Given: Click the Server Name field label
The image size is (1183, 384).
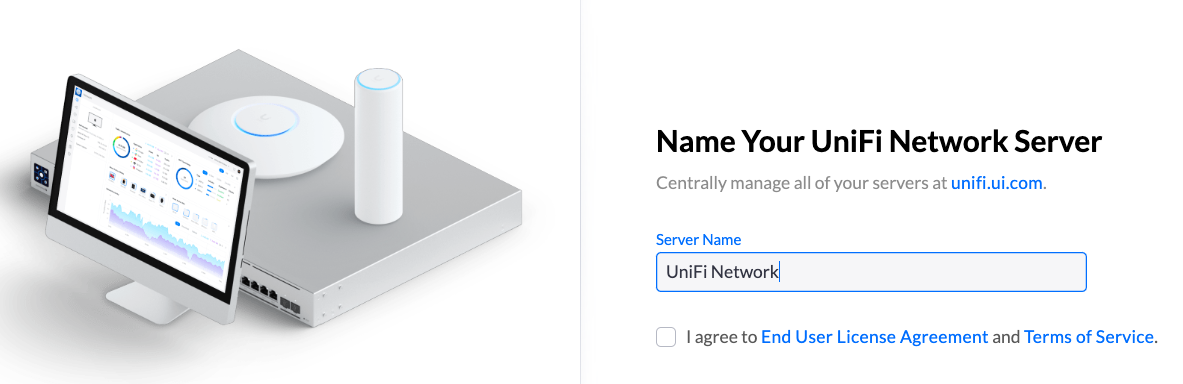Looking at the screenshot, I should [699, 239].
